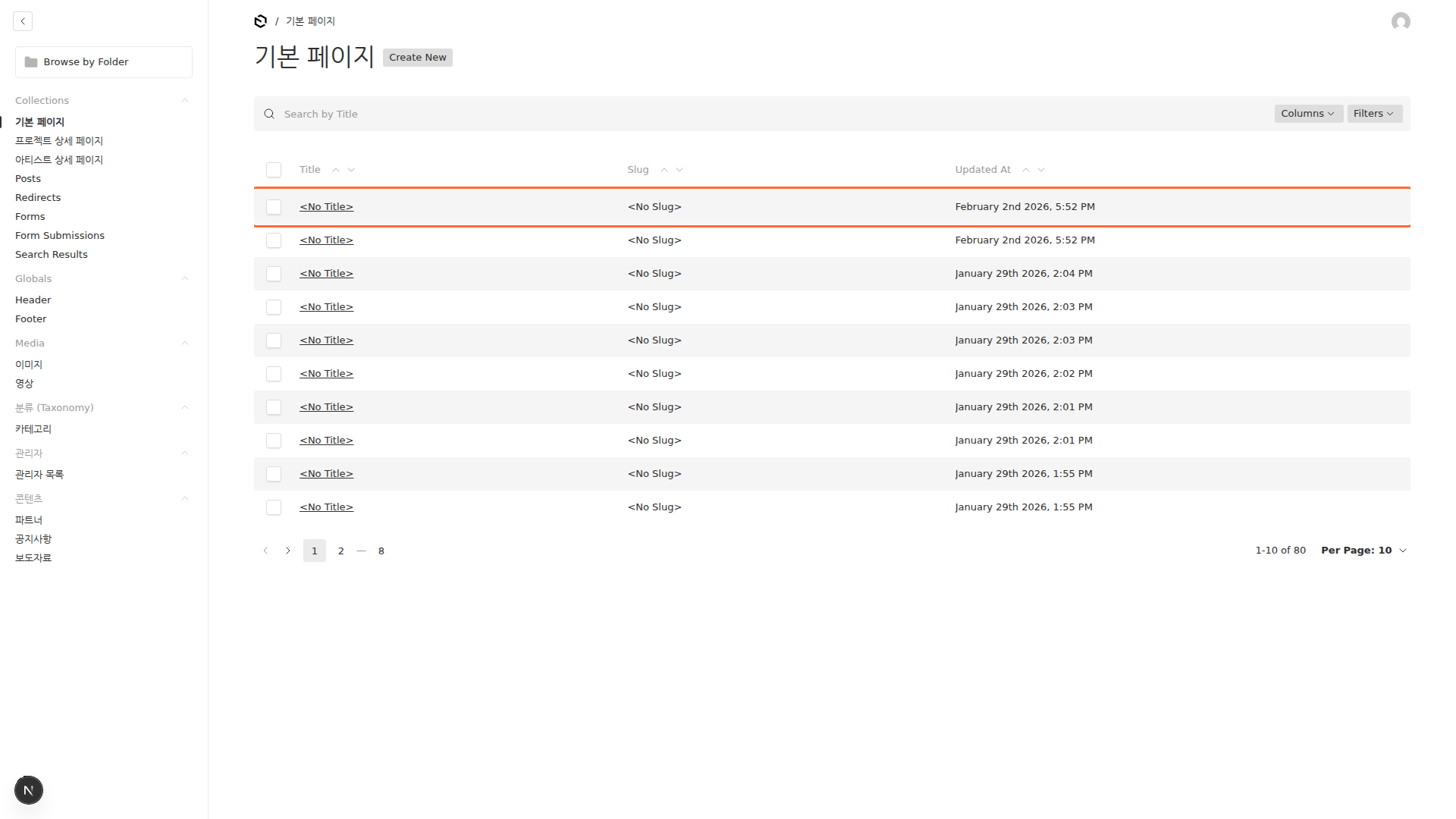Open the user account avatar
This screenshot has height=819, width=1456.
pyautogui.click(x=1400, y=21)
